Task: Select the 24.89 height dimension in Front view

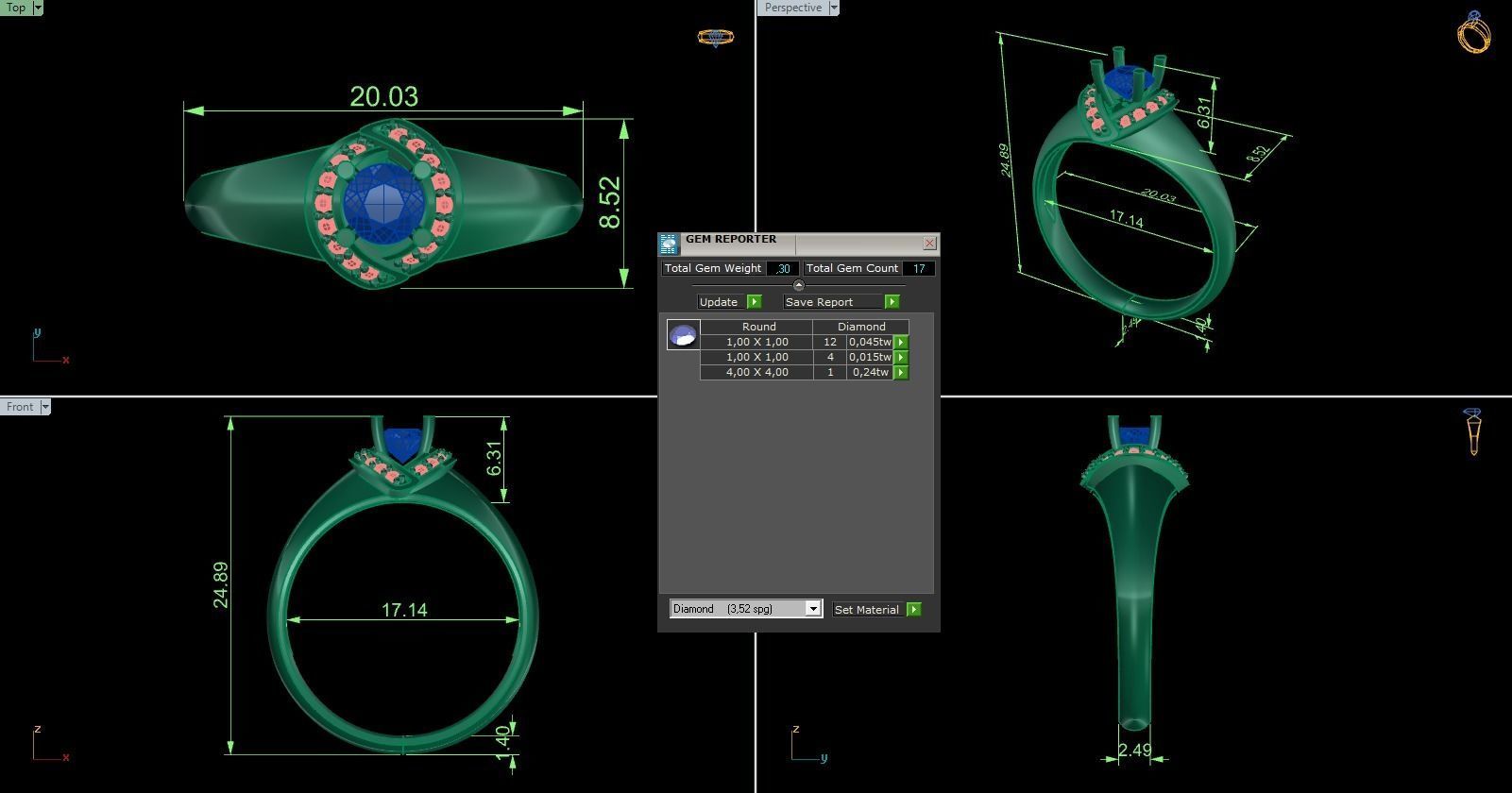Action: click(x=220, y=585)
